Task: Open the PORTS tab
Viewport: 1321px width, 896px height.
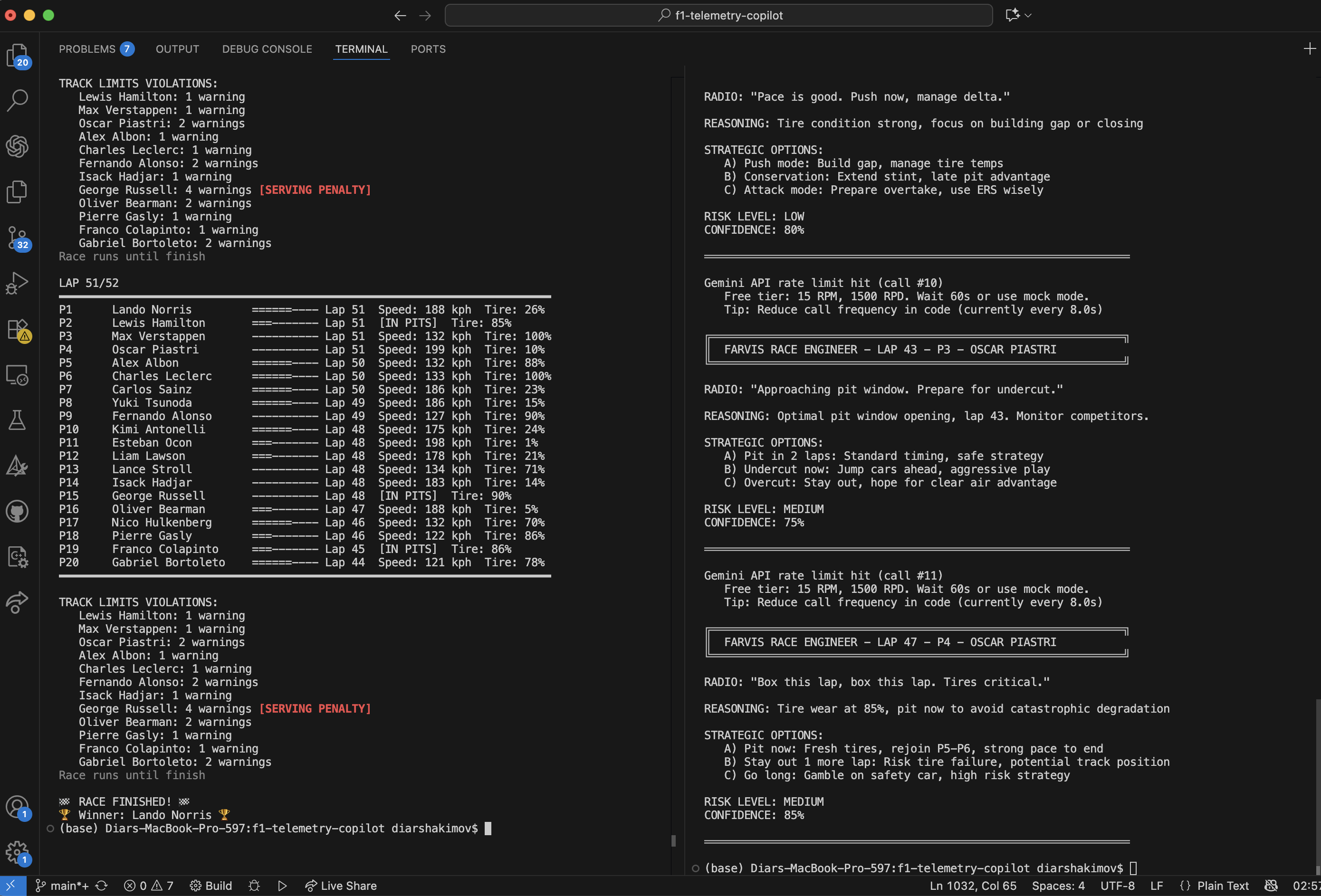Action: coord(428,49)
